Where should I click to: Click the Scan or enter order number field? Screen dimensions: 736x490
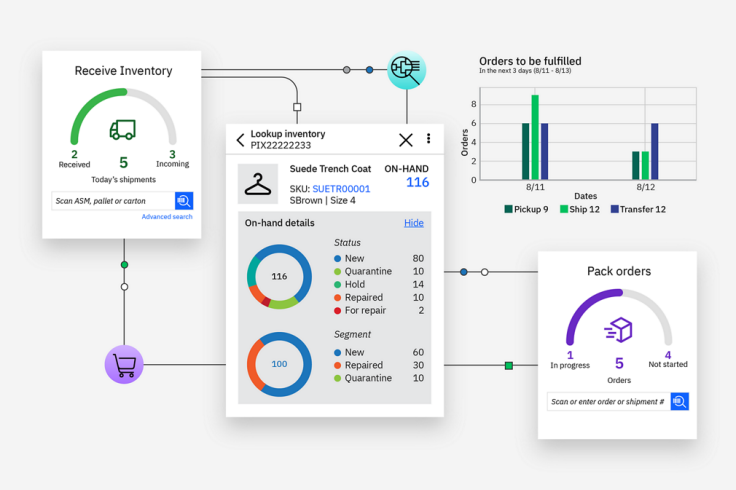point(607,402)
